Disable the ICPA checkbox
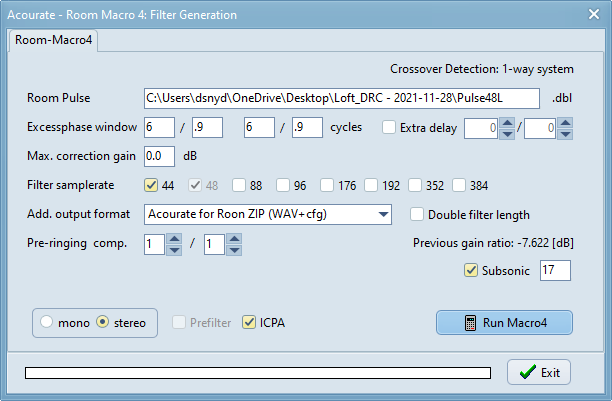Image resolution: width=612 pixels, height=401 pixels. [x=249, y=322]
